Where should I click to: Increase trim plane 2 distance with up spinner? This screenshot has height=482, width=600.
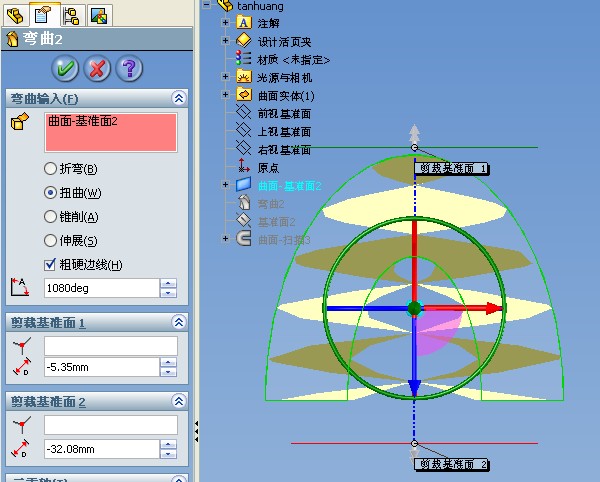168,444
